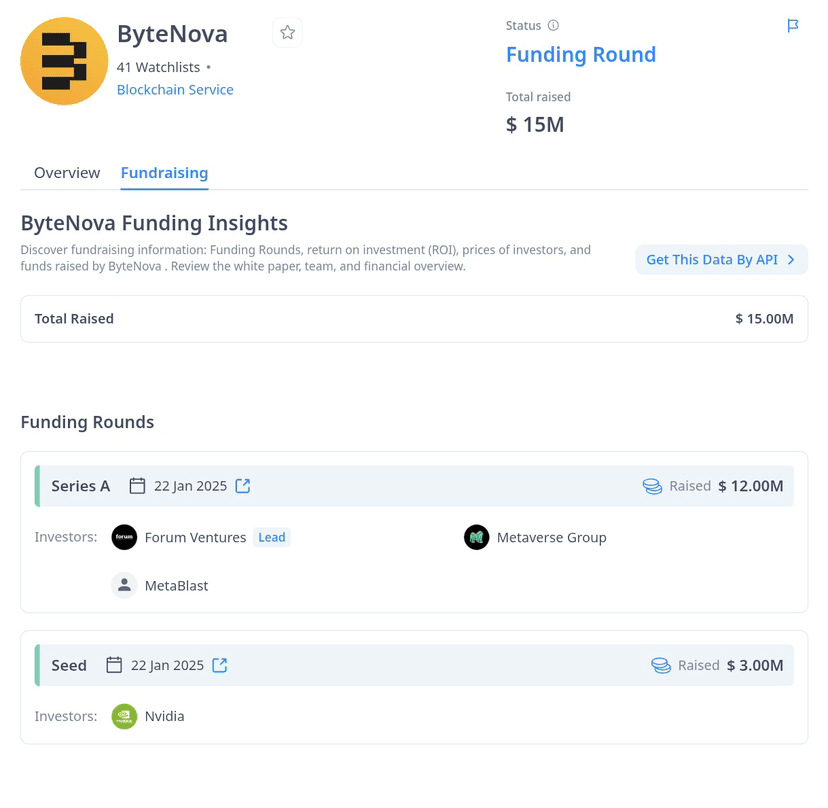Click the $ 12.00M raised amount

(x=750, y=486)
